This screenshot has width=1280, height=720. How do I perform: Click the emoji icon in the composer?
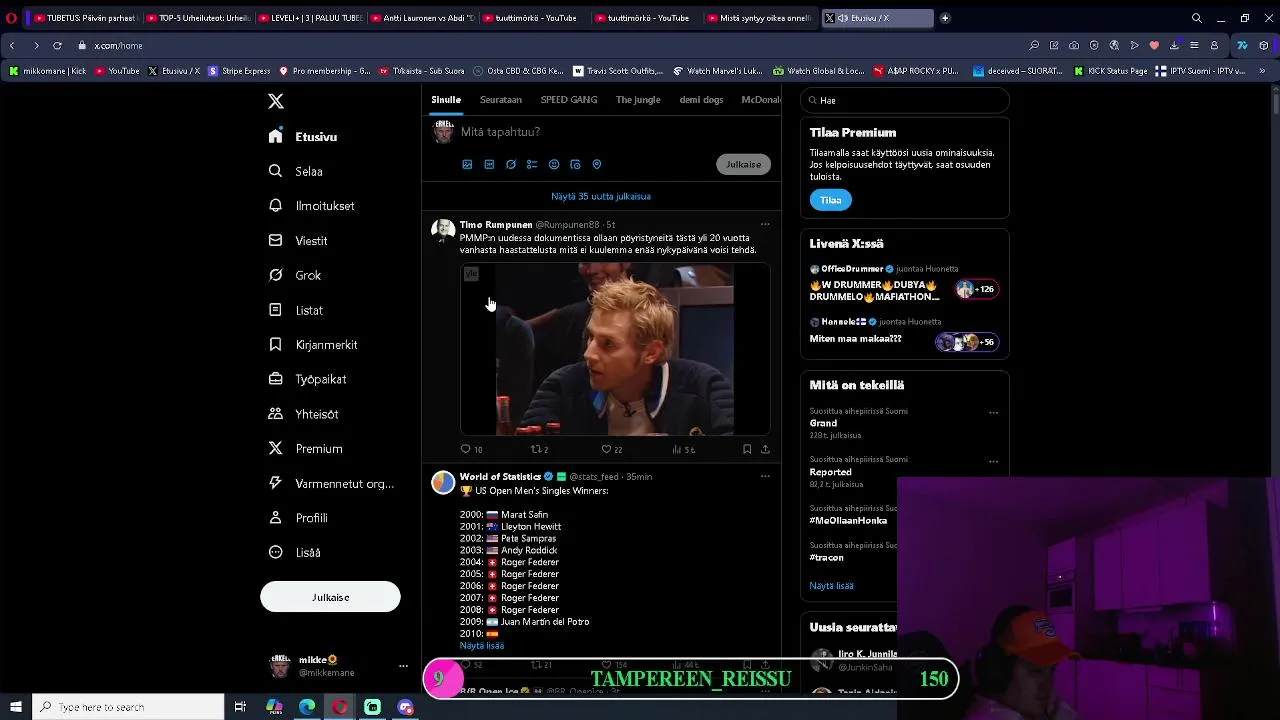click(554, 164)
